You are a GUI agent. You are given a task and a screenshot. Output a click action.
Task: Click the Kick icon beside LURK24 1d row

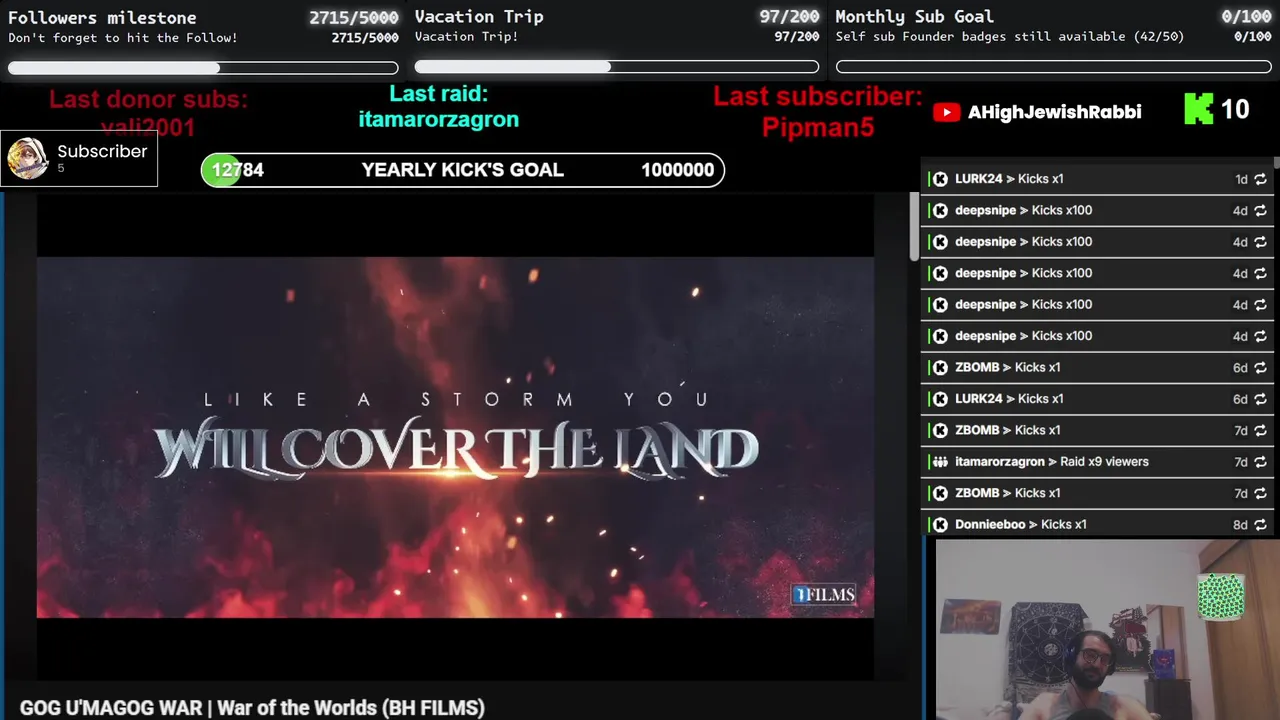pyautogui.click(x=940, y=179)
